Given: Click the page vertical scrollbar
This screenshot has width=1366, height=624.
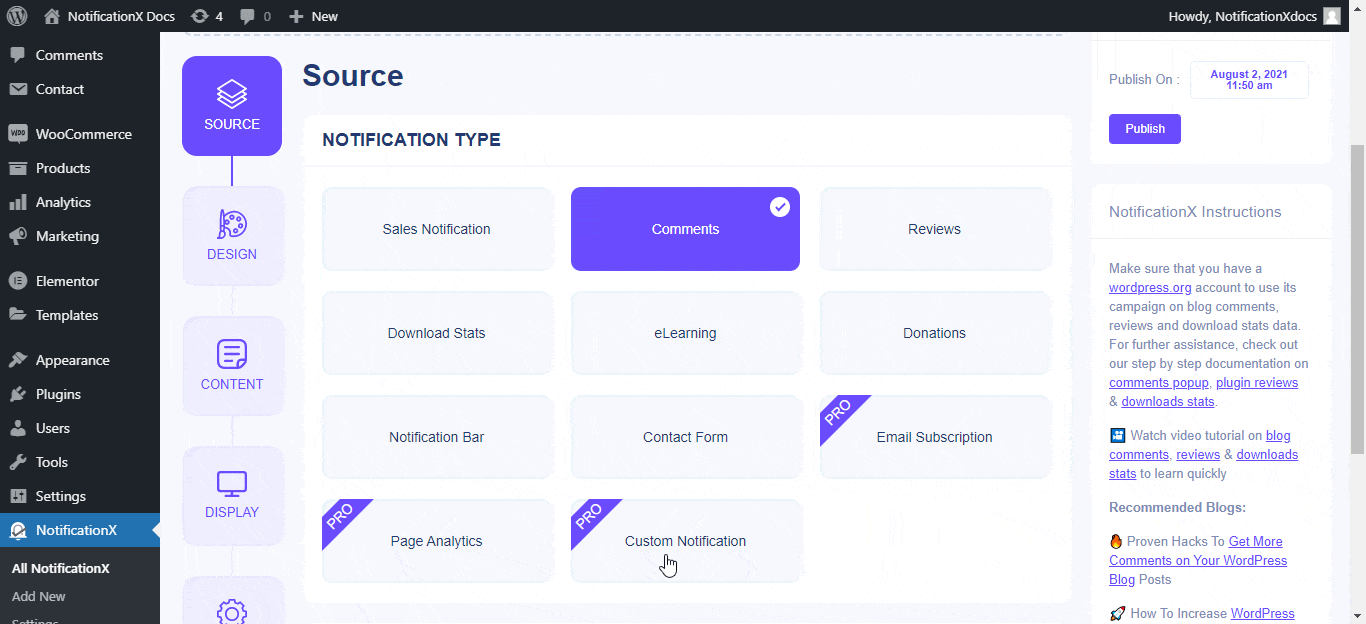Looking at the screenshot, I should [x=1357, y=300].
